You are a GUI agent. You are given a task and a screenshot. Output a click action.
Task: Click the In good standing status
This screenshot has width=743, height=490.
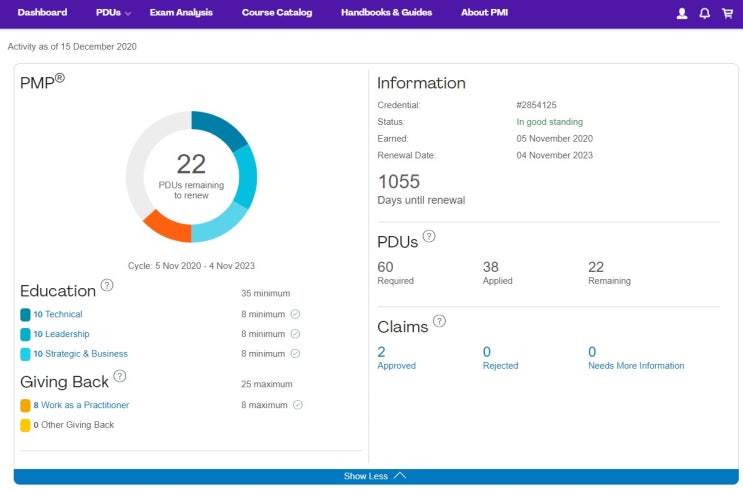tap(550, 122)
